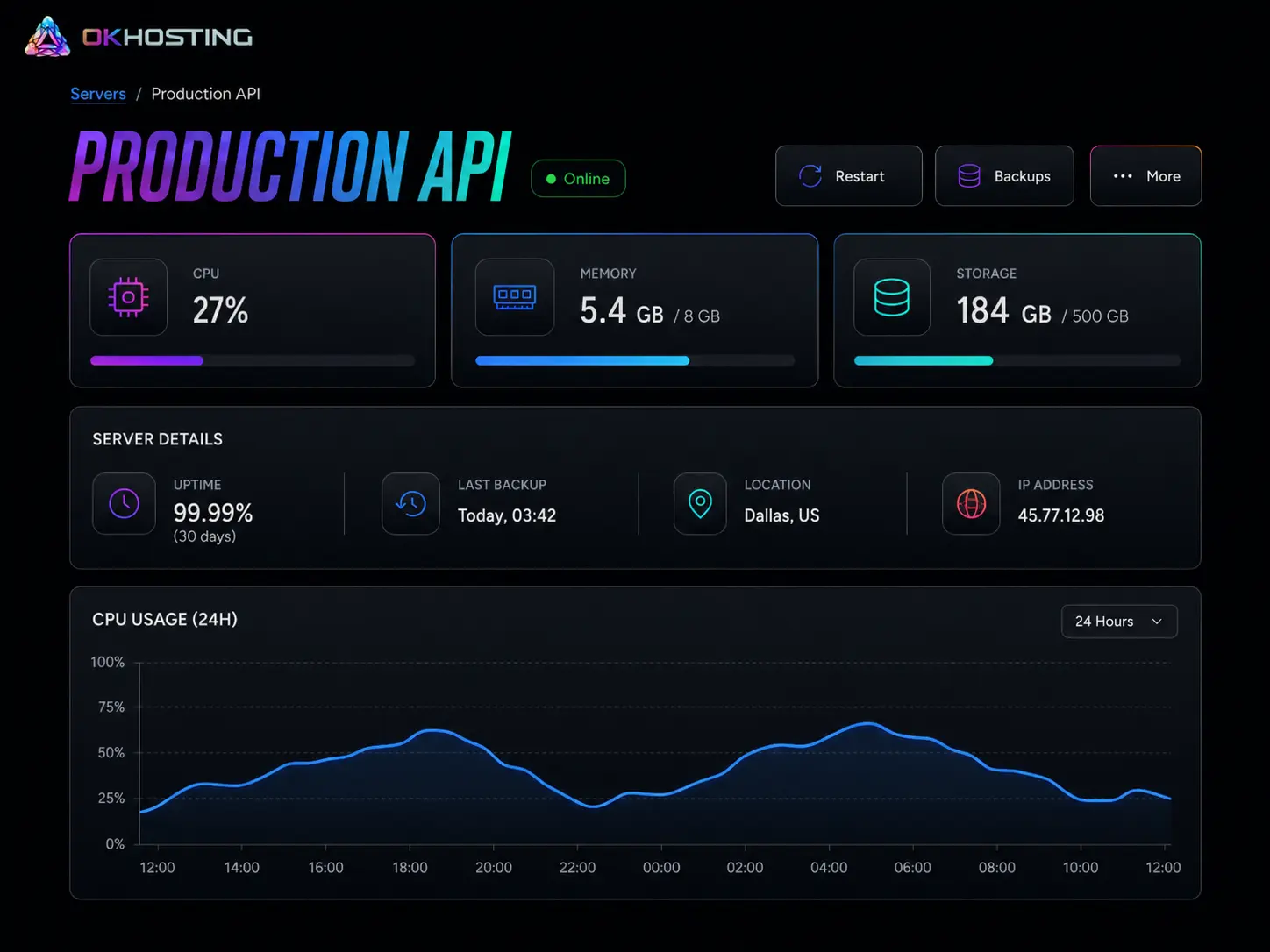
Task: Click the OKHosting triangle logo icon
Action: [x=47, y=37]
